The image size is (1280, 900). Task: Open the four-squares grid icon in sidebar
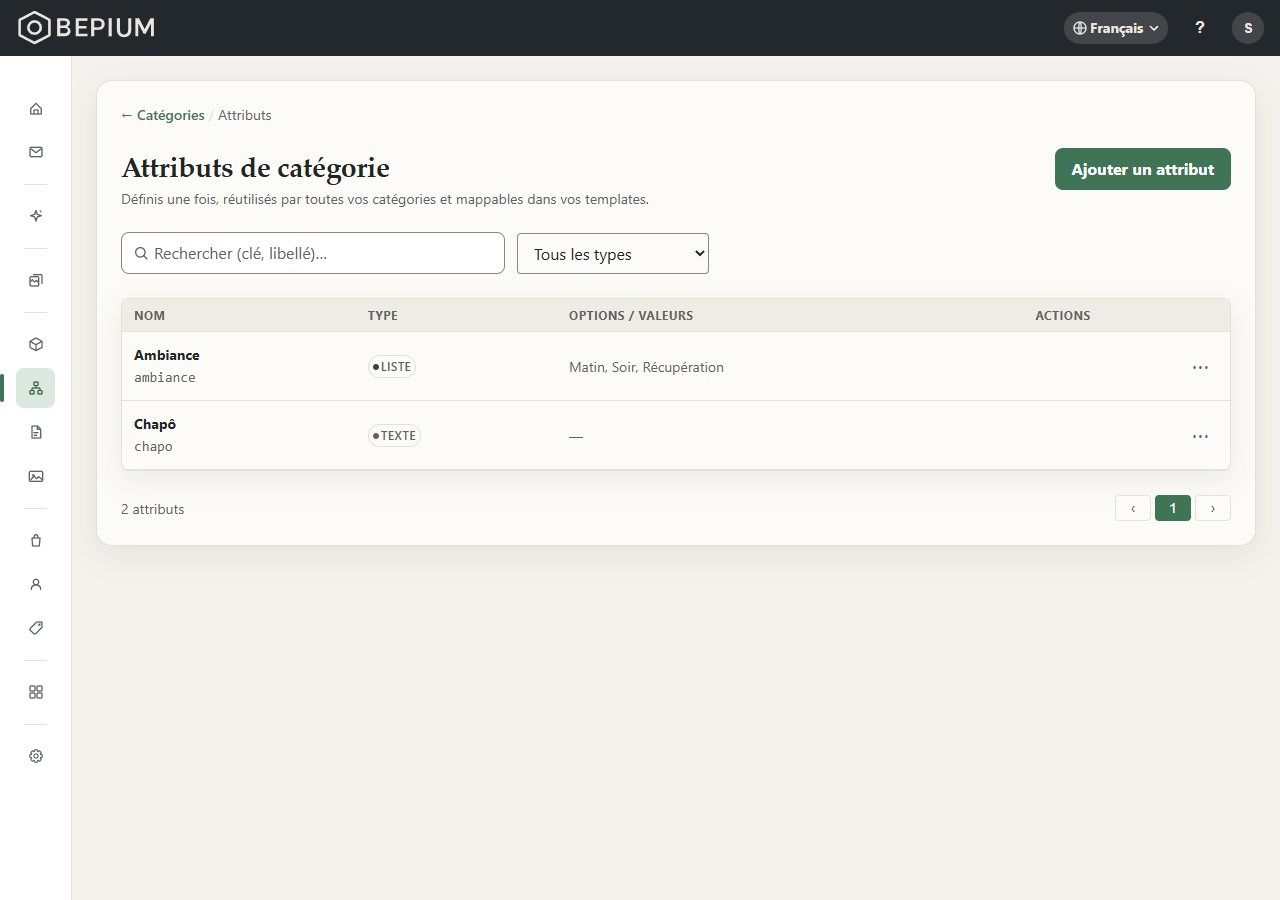(x=36, y=692)
